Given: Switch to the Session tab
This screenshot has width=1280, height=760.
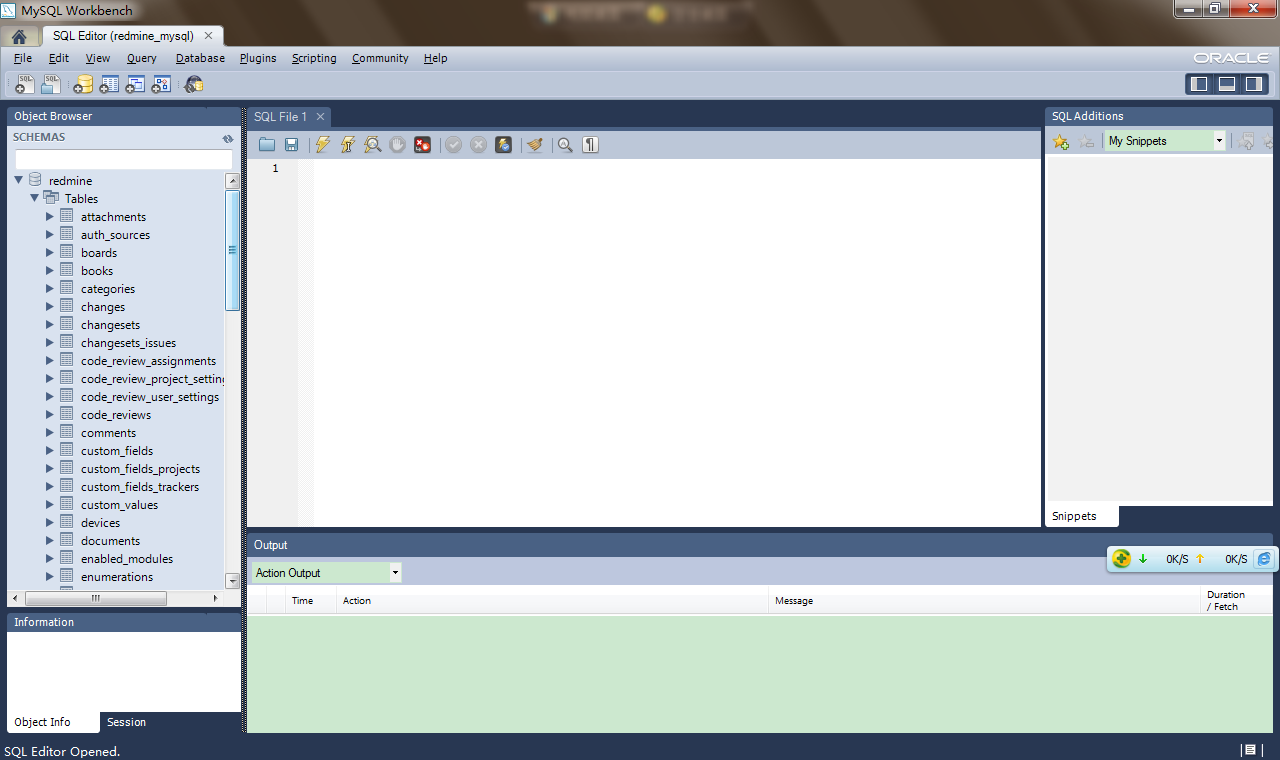Looking at the screenshot, I should pos(127,722).
